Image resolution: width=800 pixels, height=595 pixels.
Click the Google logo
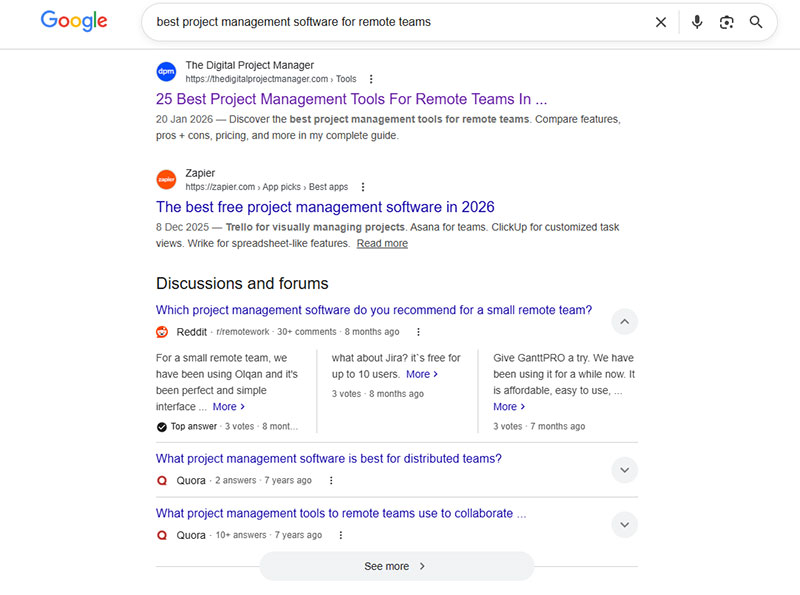pyautogui.click(x=73, y=21)
